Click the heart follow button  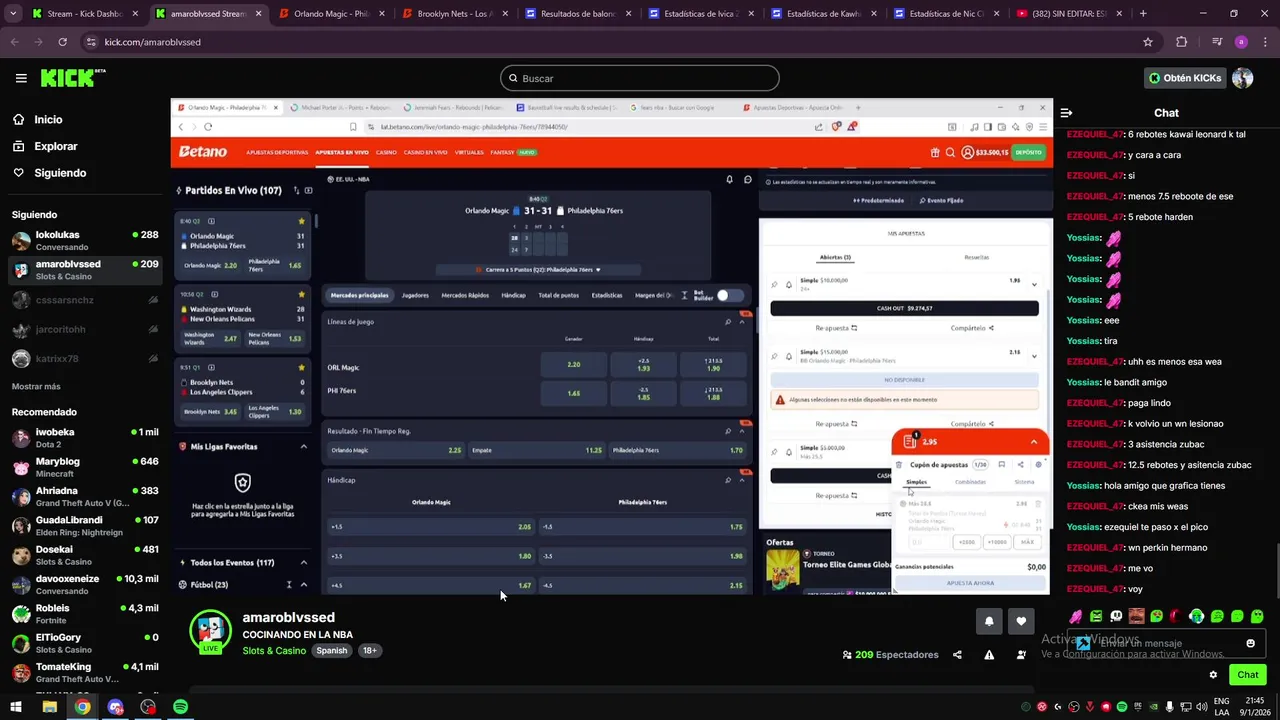[x=1021, y=621]
